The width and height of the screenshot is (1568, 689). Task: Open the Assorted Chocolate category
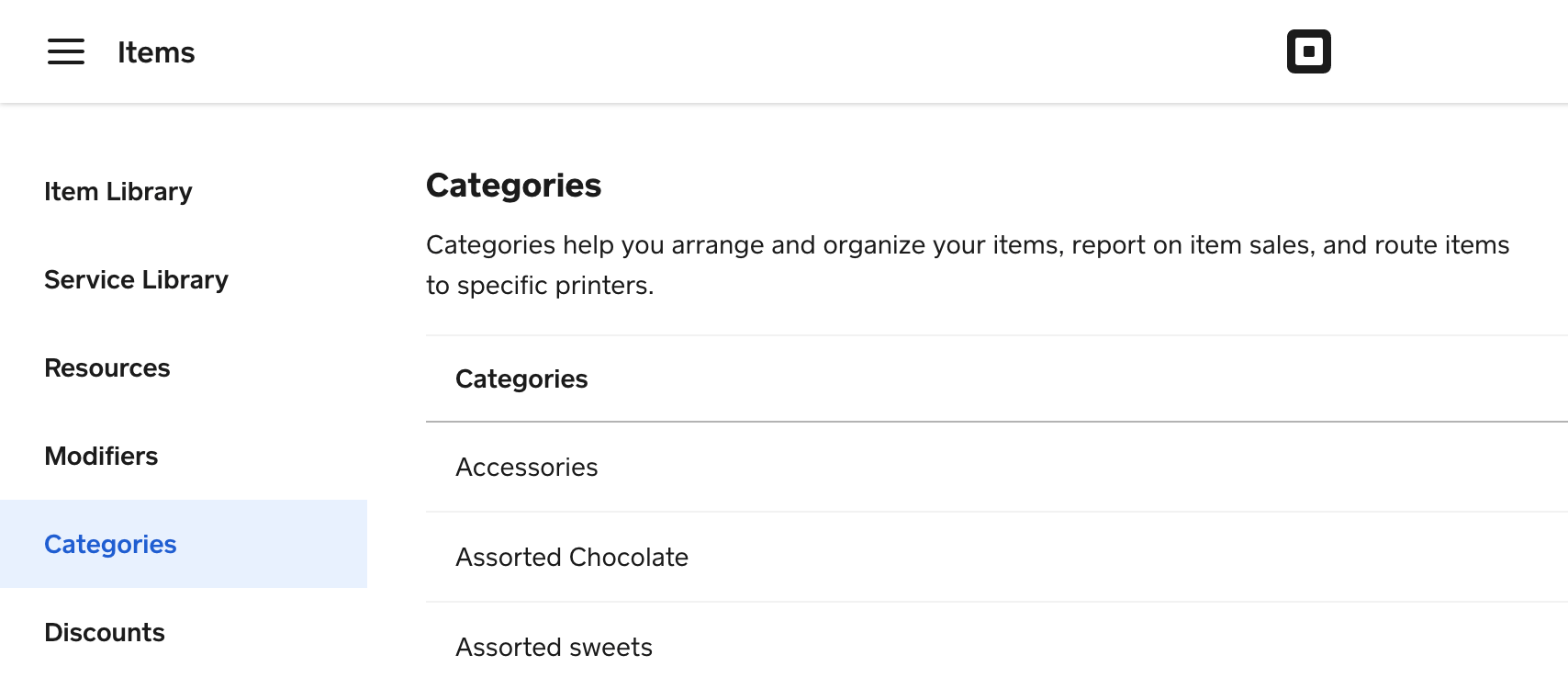(x=572, y=557)
